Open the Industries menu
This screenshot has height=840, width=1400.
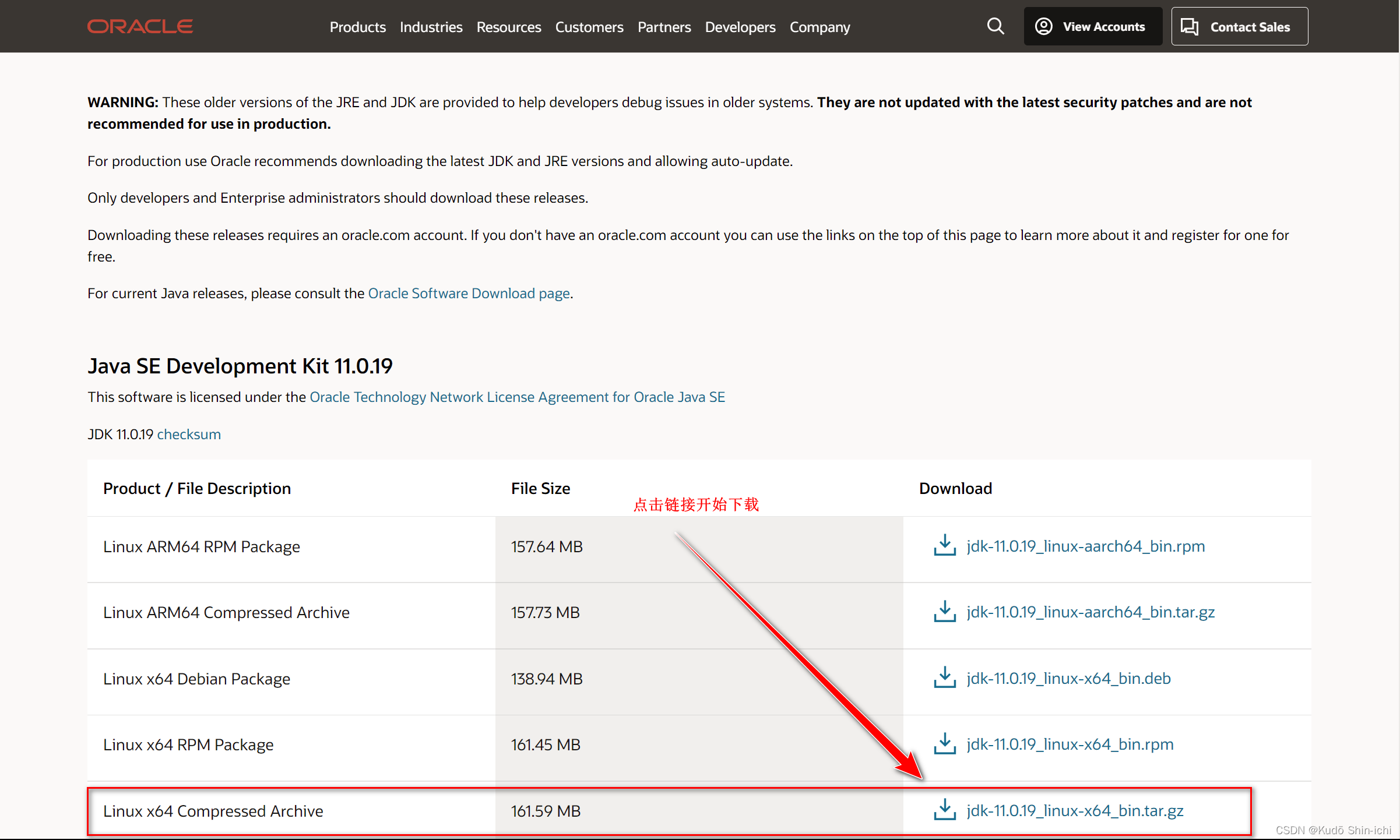pos(431,27)
